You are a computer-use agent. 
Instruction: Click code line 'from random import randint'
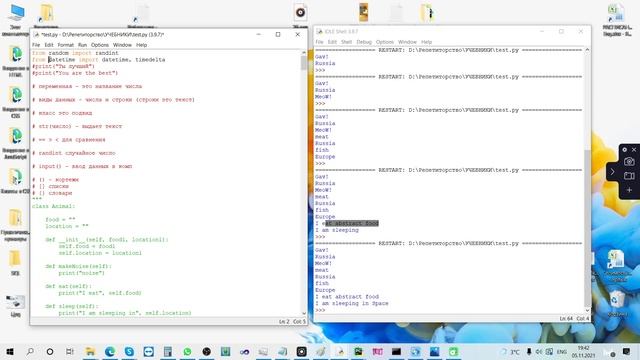click(75, 53)
